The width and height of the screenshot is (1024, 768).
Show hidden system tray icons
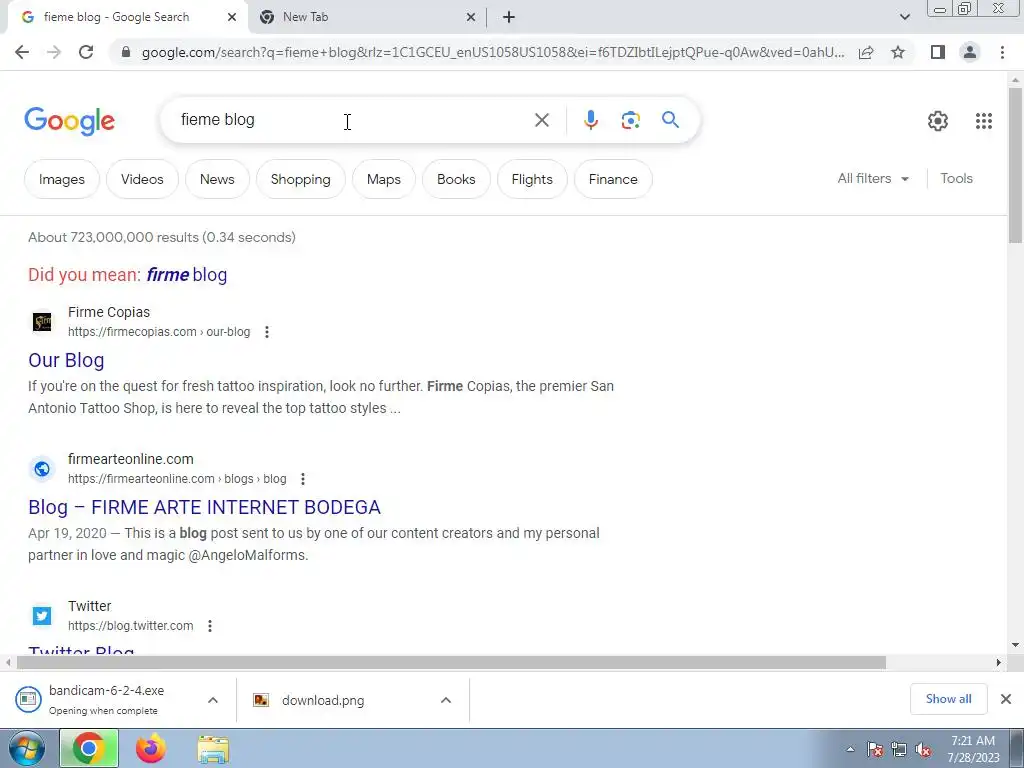pos(850,749)
